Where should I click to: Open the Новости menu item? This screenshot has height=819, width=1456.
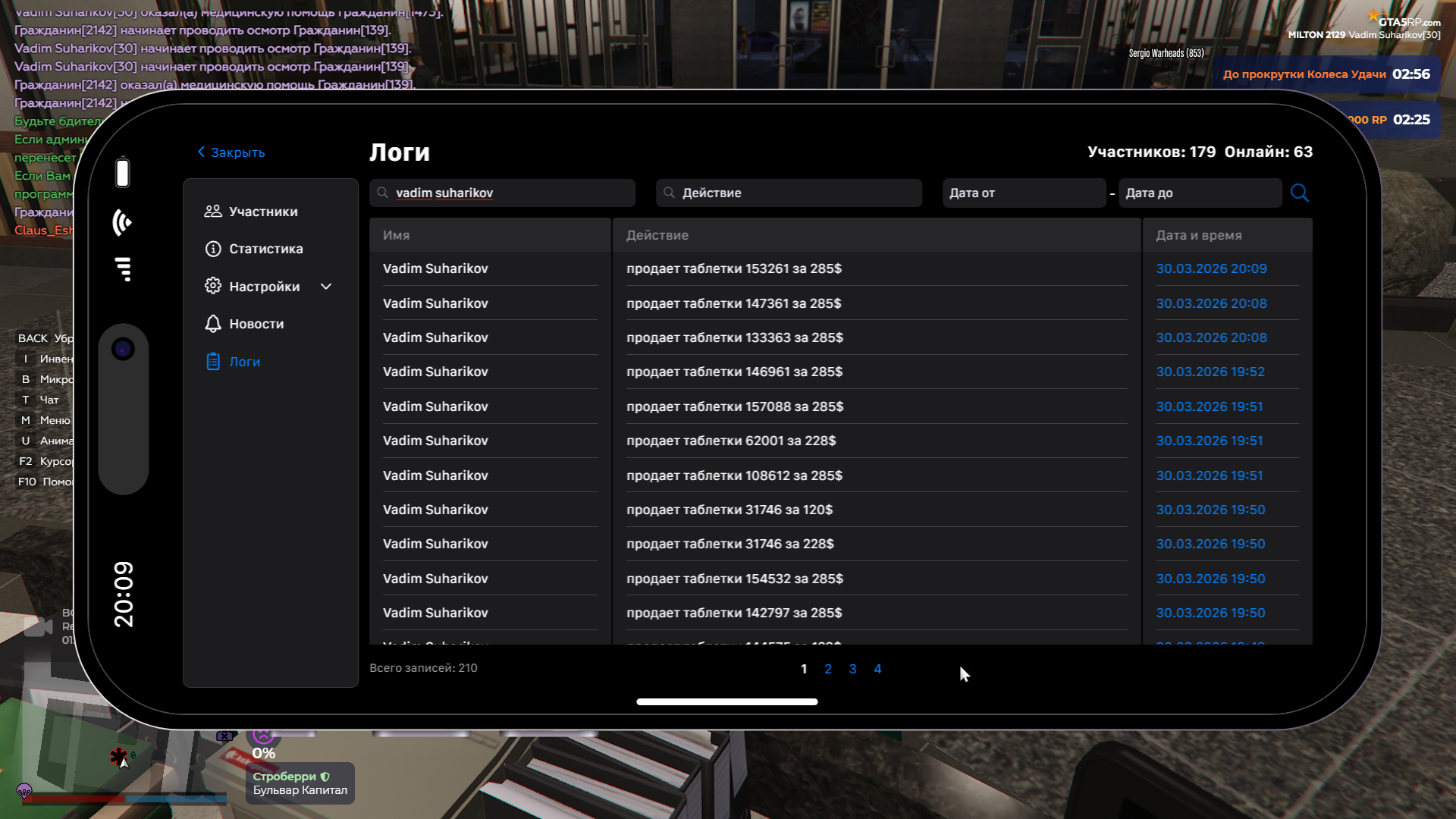coord(256,324)
